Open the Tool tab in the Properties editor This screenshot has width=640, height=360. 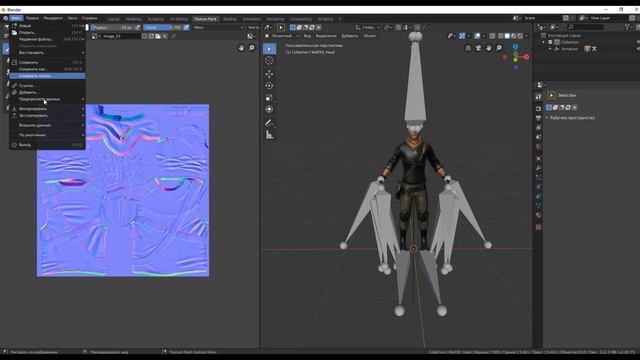538,97
